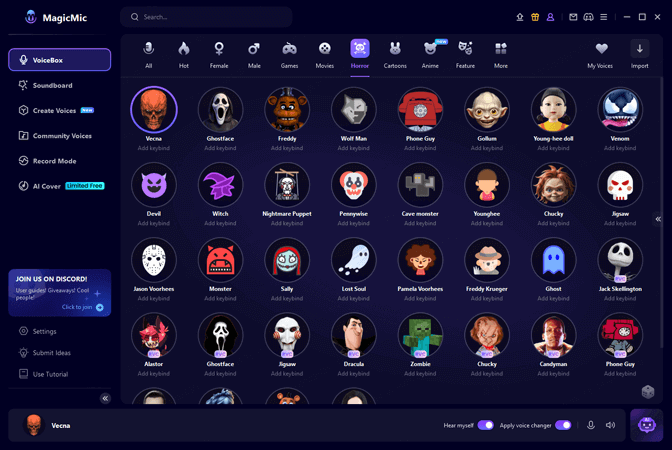Image resolution: width=672 pixels, height=450 pixels.
Task: Open the robot assistant button
Action: (647, 425)
